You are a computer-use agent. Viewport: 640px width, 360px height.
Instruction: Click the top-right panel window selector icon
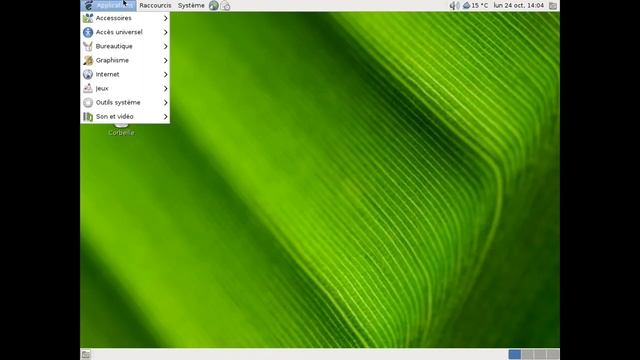[x=553, y=6]
